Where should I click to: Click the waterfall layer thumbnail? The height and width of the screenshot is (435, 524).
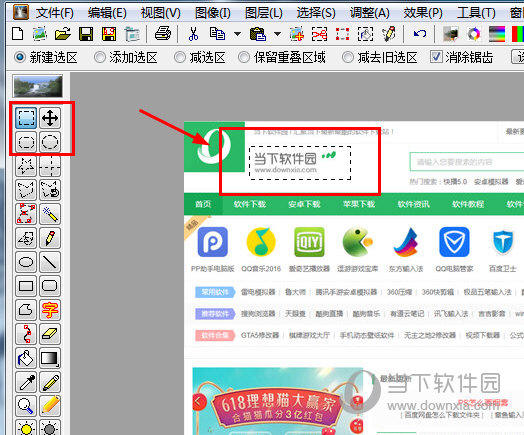point(37,86)
